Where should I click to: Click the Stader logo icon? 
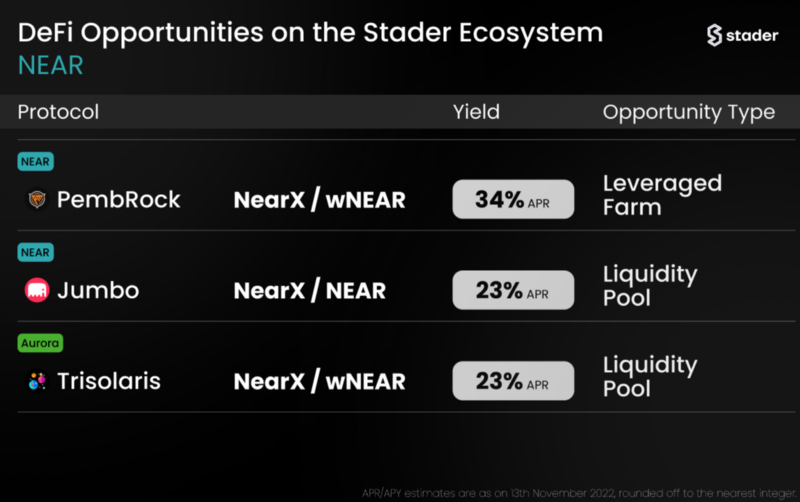(x=714, y=35)
